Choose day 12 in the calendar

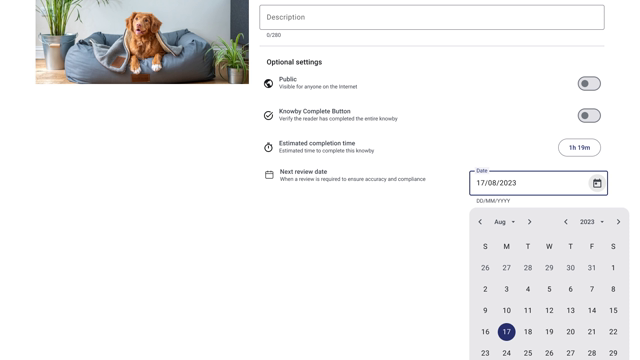(x=549, y=311)
